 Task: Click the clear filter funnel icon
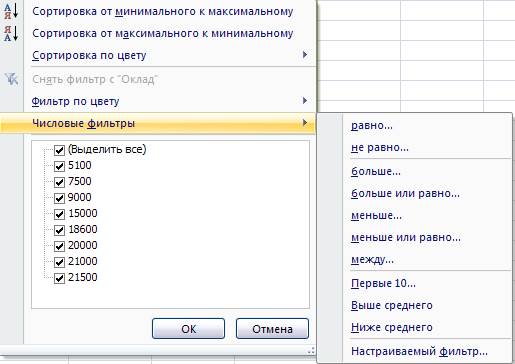(11, 79)
